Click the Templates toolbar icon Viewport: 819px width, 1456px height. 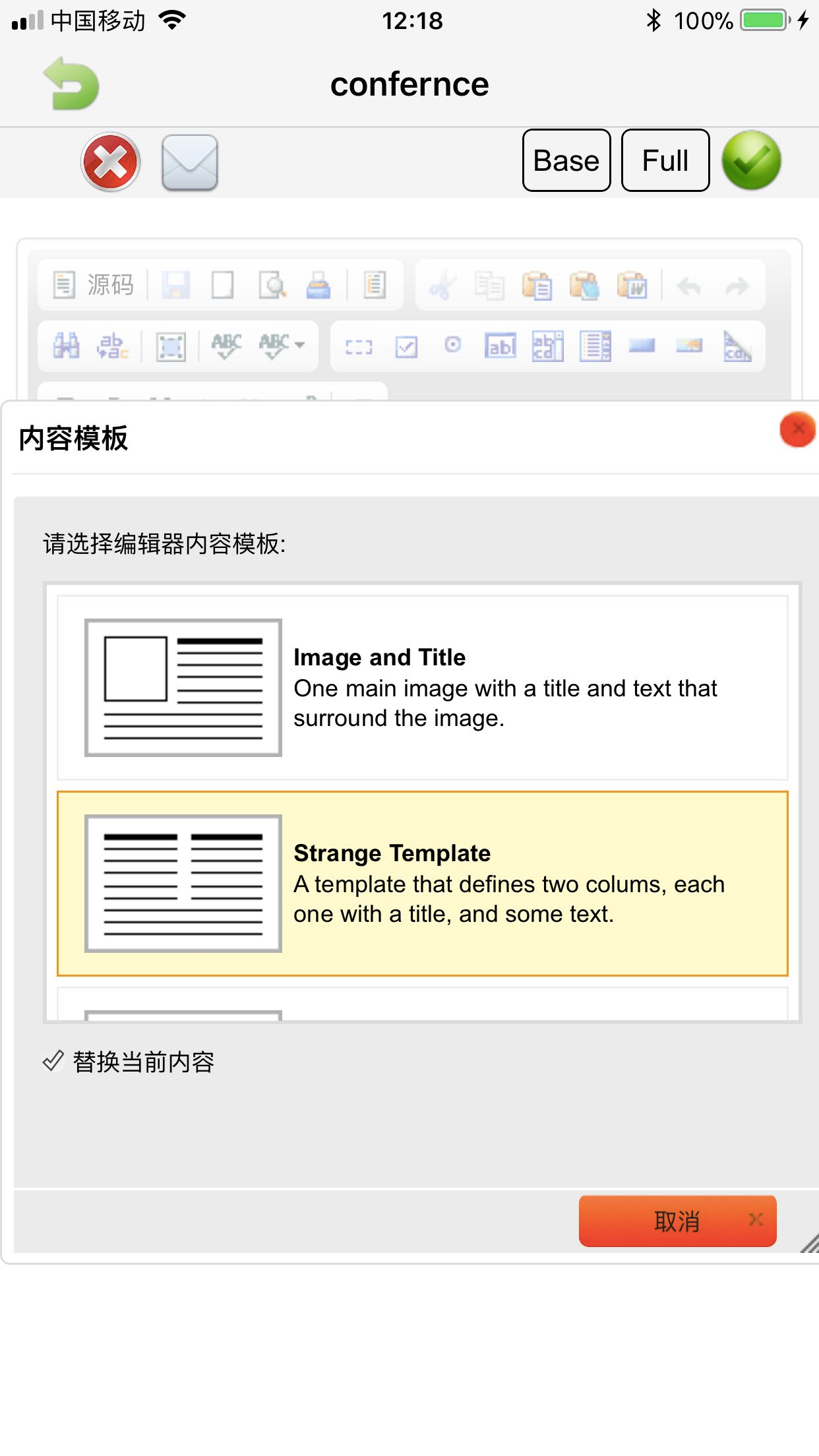375,285
